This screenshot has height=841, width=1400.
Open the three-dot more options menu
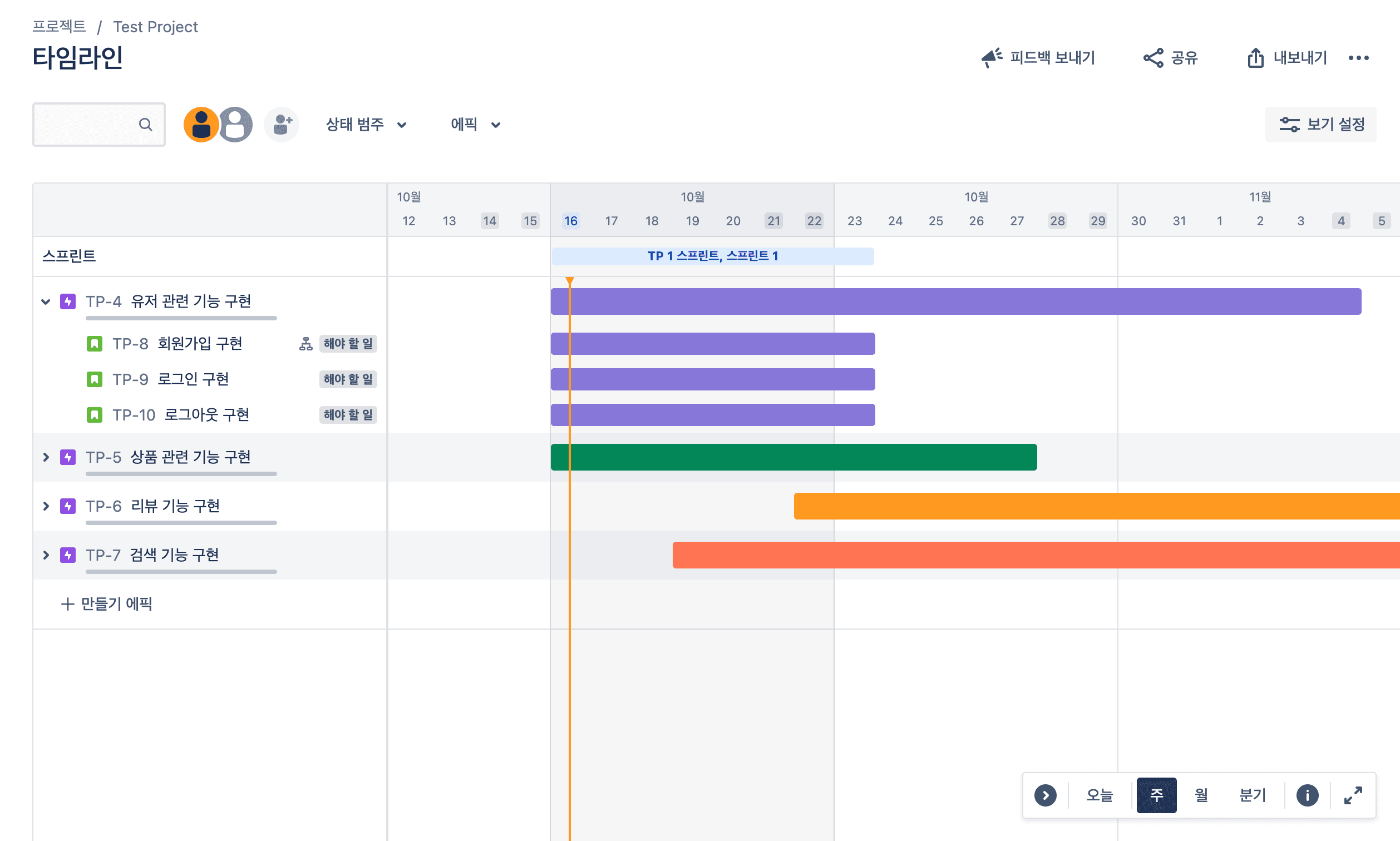(x=1359, y=58)
